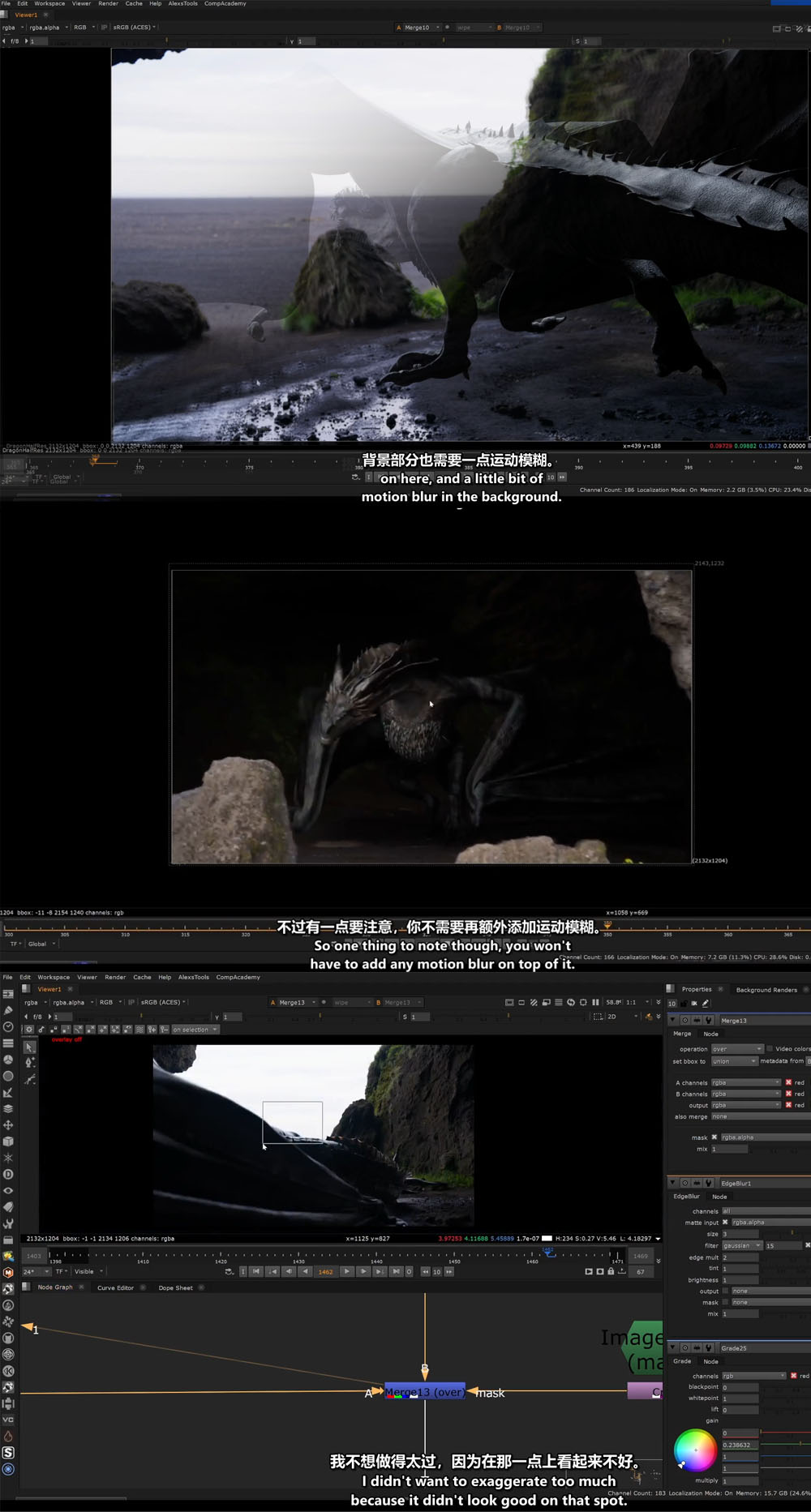The width and height of the screenshot is (811, 1512).
Task: Toggle the Video colorspace checkbox
Action: point(770,1048)
